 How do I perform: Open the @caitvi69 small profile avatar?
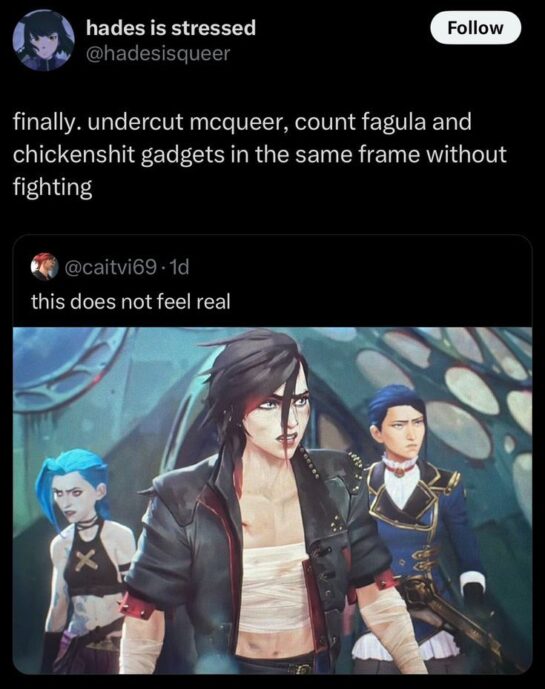[x=45, y=266]
